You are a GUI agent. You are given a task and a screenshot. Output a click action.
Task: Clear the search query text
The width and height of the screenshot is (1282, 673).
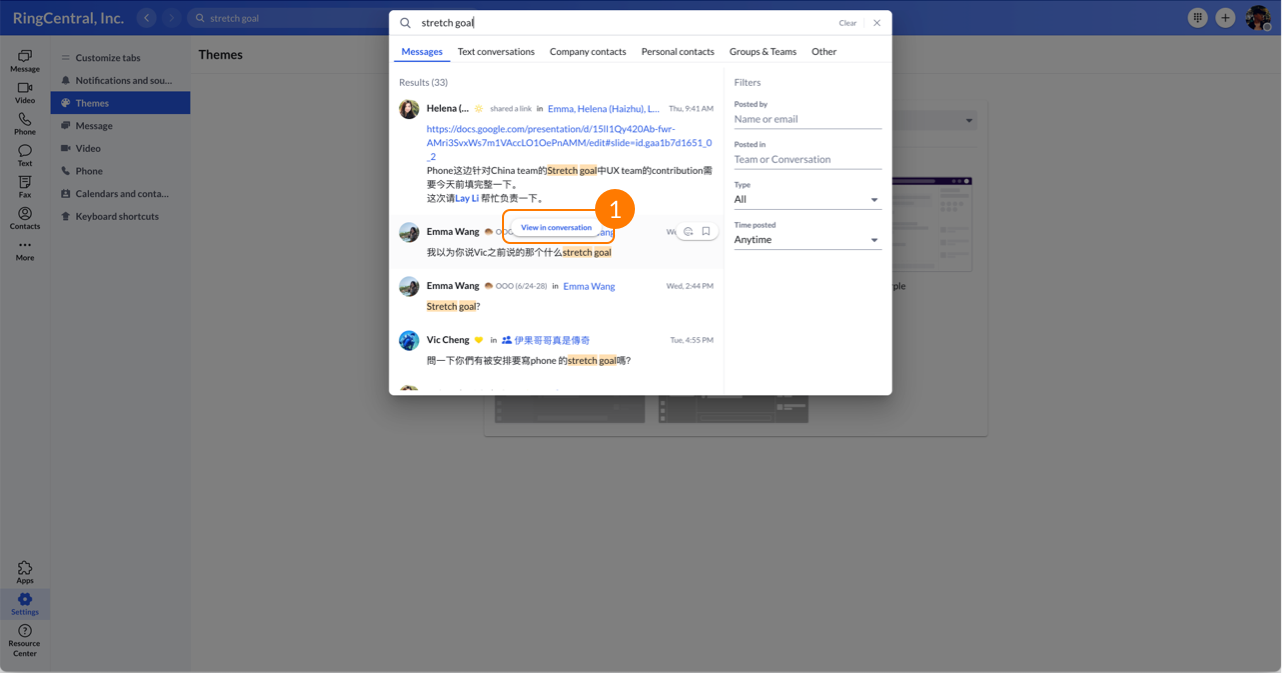pyautogui.click(x=847, y=23)
